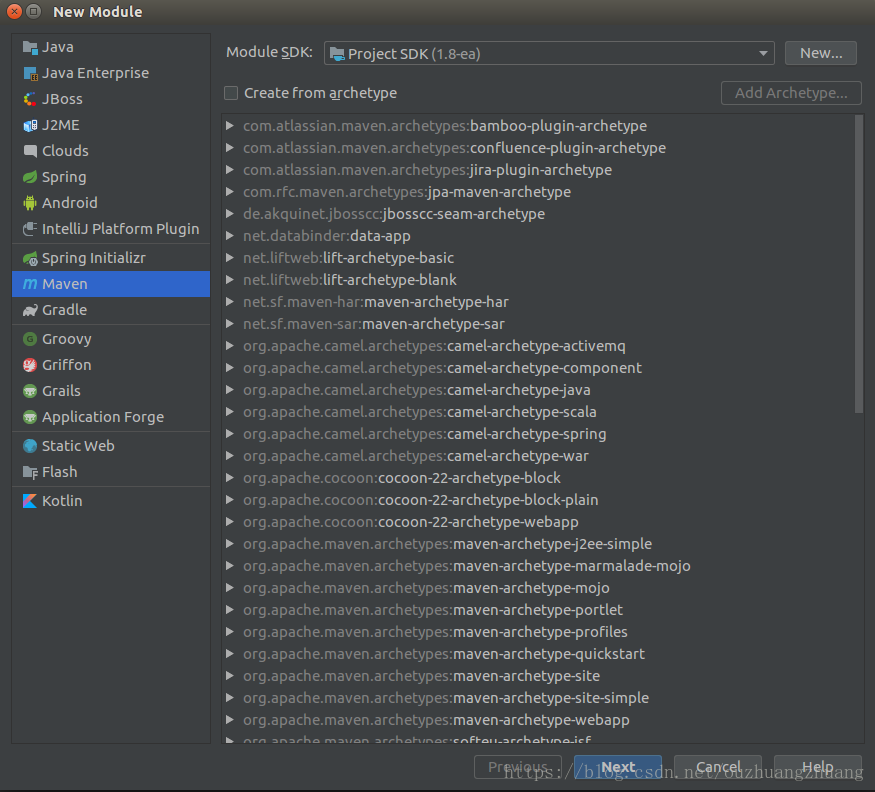Select Java Enterprise label

95,73
